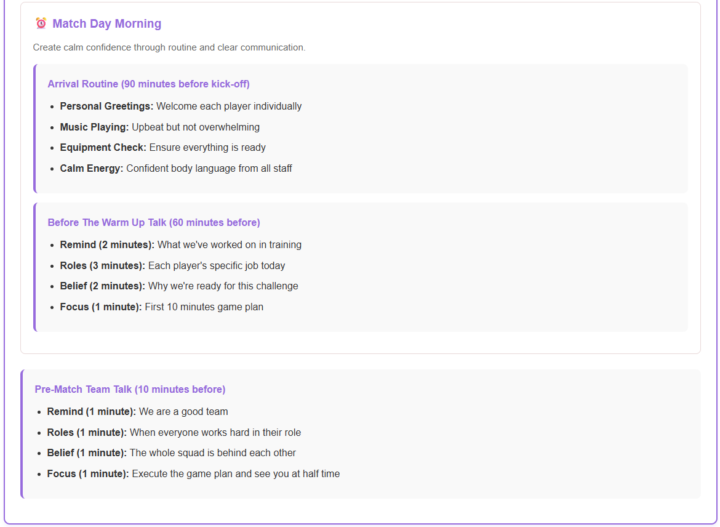This screenshot has width=720, height=527.
Task: Select the "Belief (1 minute):" bold label
Action: (x=88, y=453)
